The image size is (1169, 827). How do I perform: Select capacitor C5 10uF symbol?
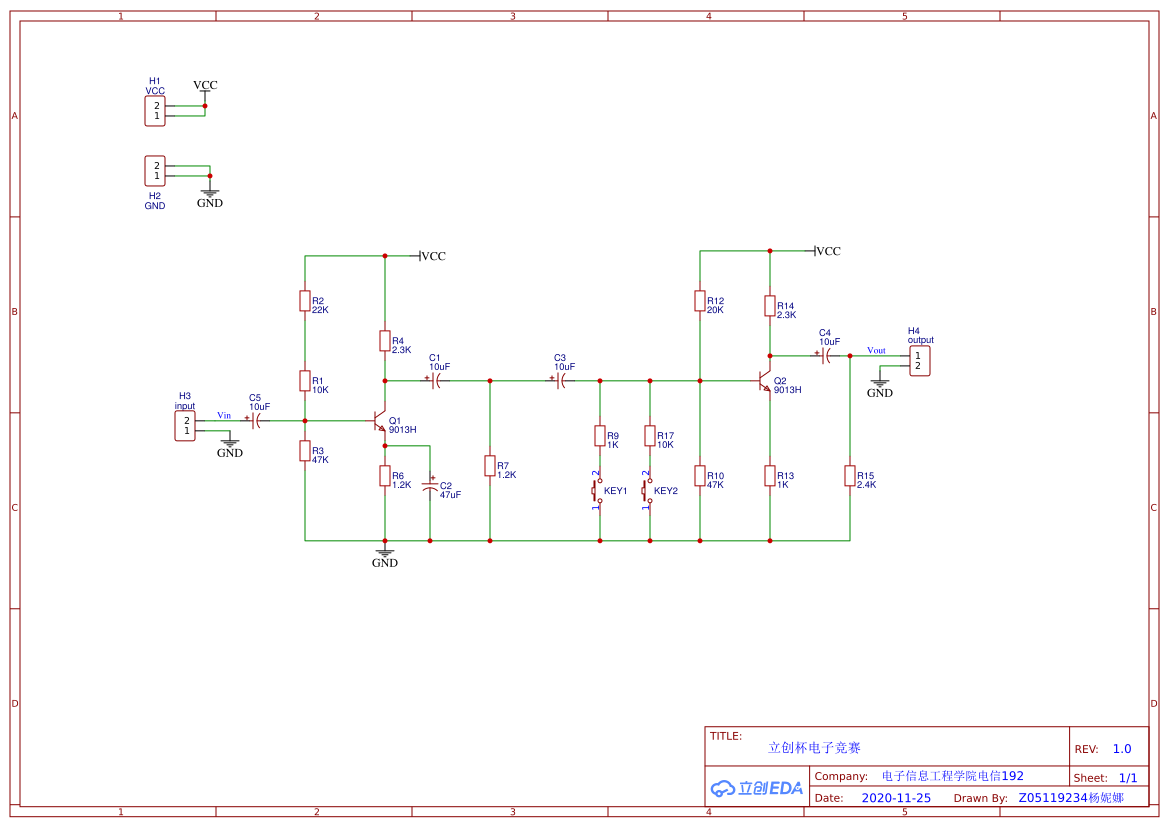tap(256, 421)
